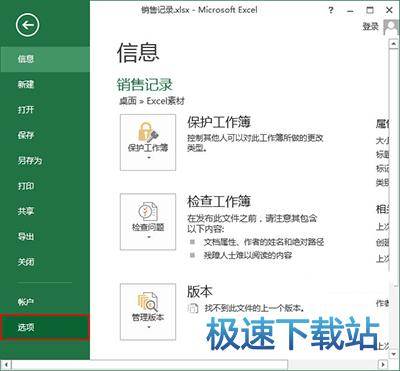Click the 销售记录 workbook title
This screenshot has height=371, width=400.
[x=145, y=84]
